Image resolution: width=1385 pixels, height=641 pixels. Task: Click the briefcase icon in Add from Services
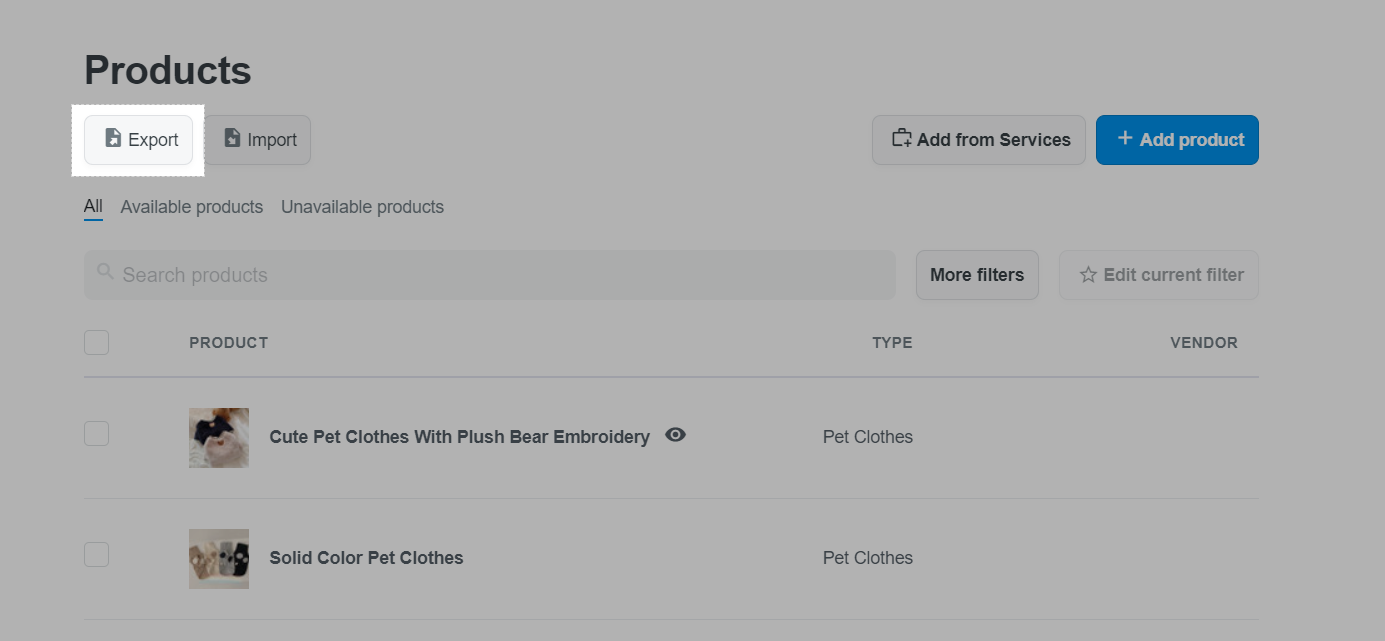(902, 139)
